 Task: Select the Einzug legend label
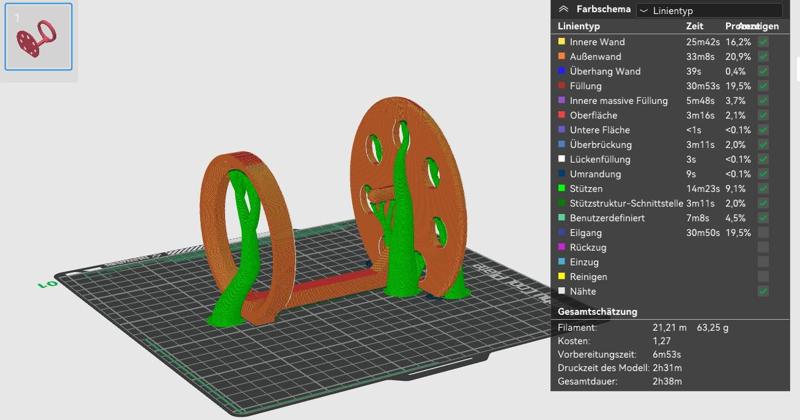584,262
